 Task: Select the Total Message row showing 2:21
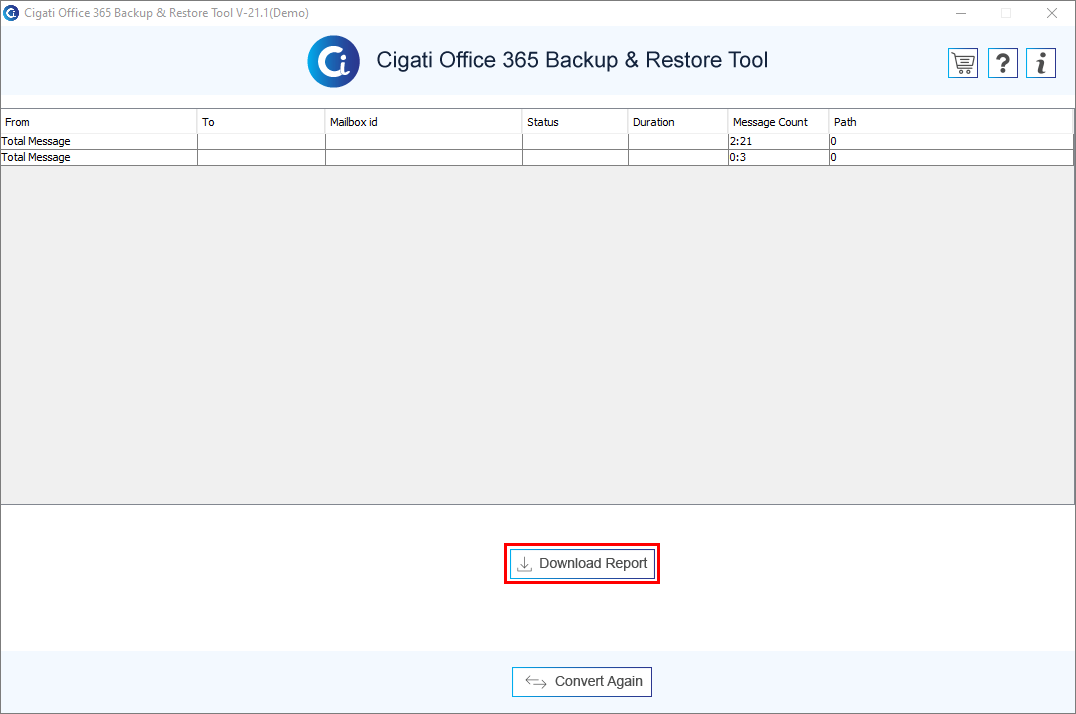tap(537, 141)
